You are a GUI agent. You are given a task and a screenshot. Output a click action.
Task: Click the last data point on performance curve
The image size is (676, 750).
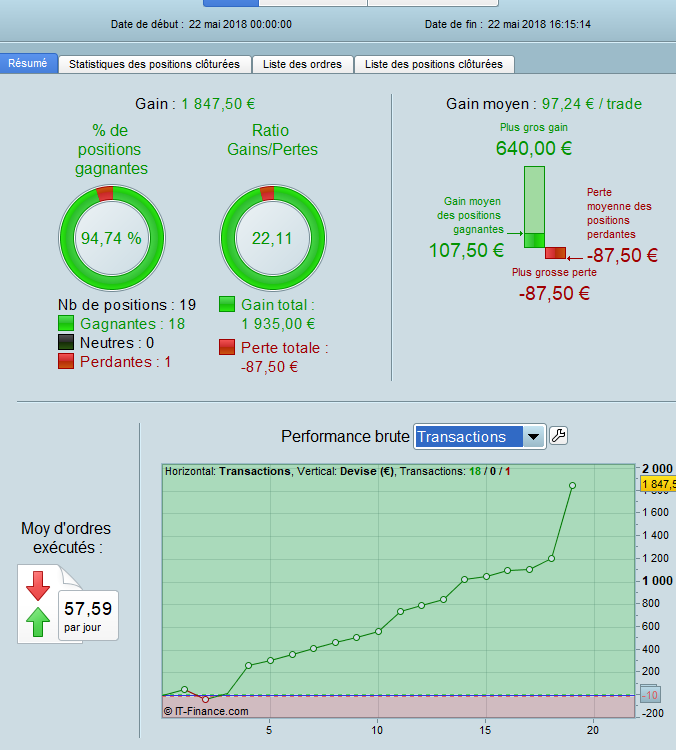pyautogui.click(x=572, y=485)
